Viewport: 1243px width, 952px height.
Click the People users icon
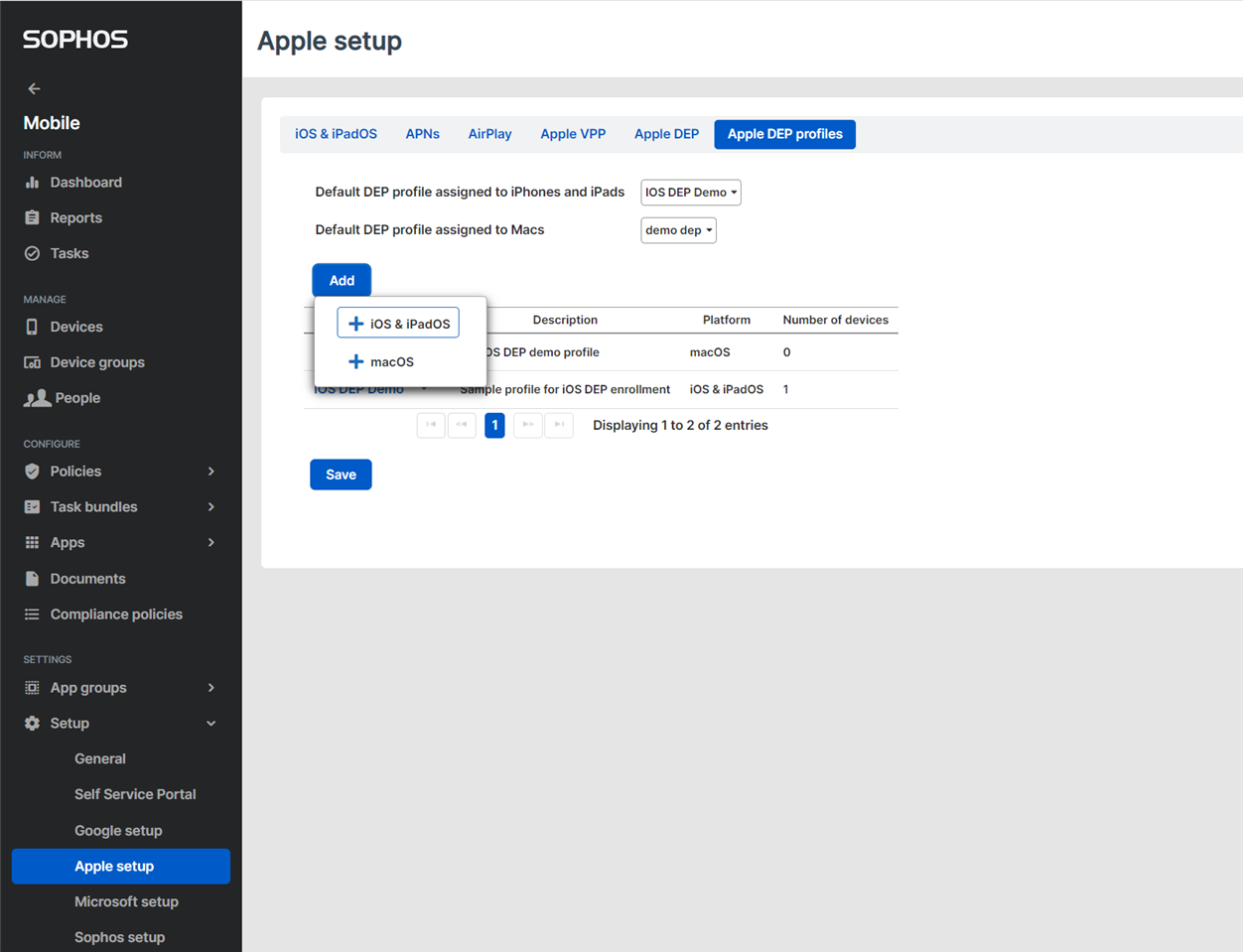37,399
